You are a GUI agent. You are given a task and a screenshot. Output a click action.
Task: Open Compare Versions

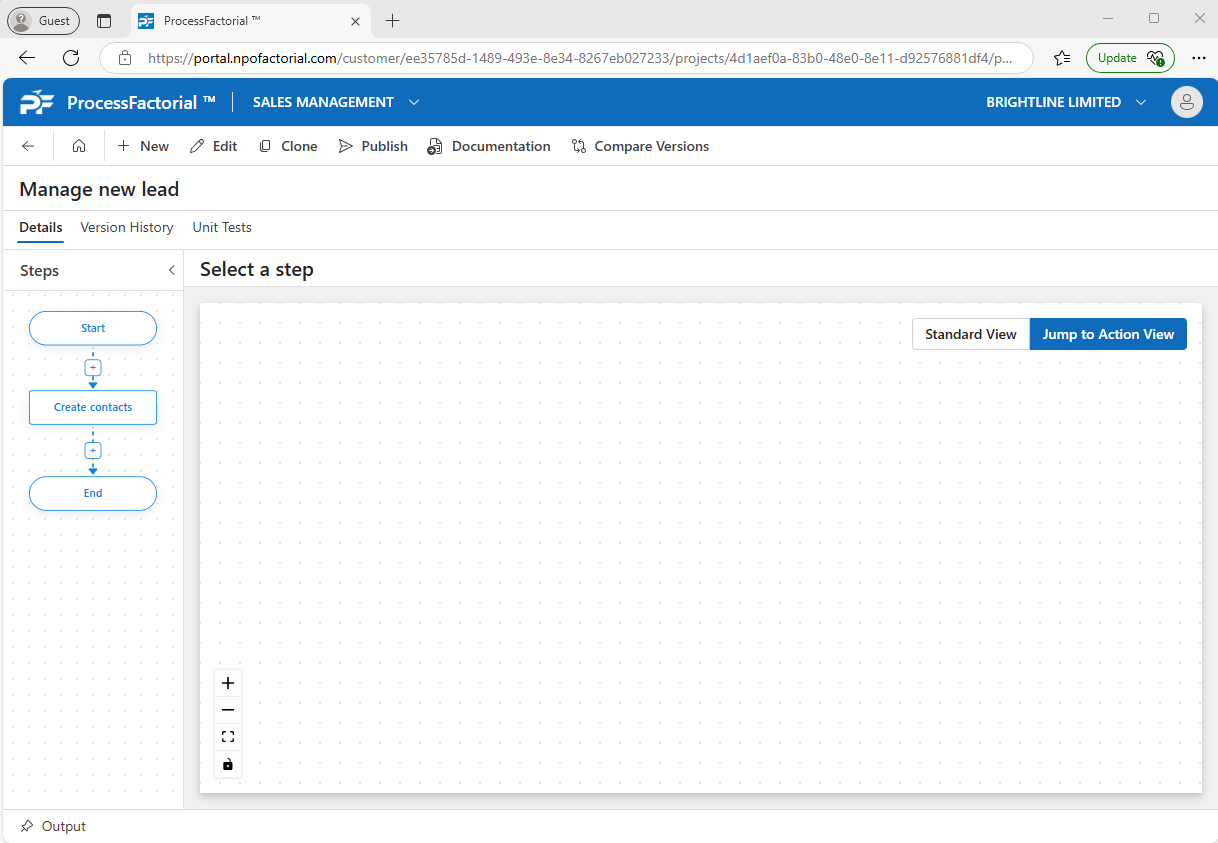pos(640,146)
